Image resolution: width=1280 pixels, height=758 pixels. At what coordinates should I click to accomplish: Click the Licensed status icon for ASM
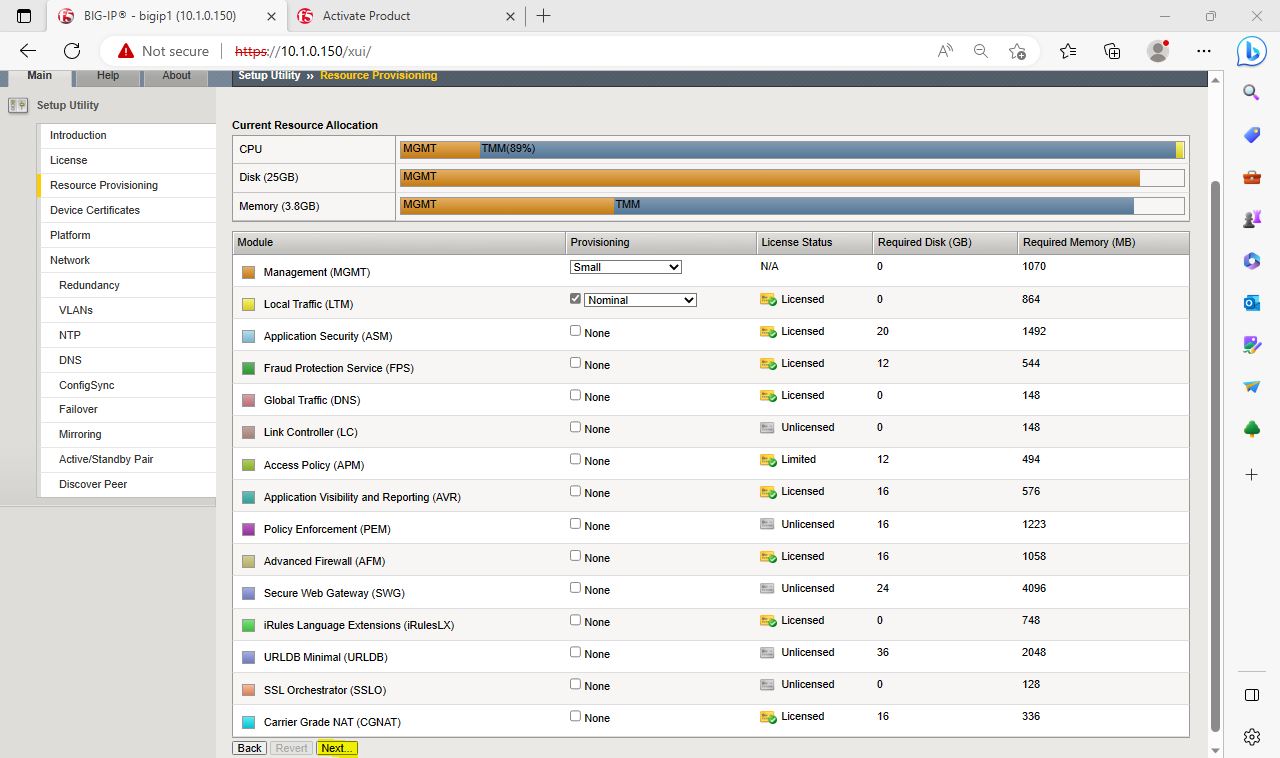[768, 332]
